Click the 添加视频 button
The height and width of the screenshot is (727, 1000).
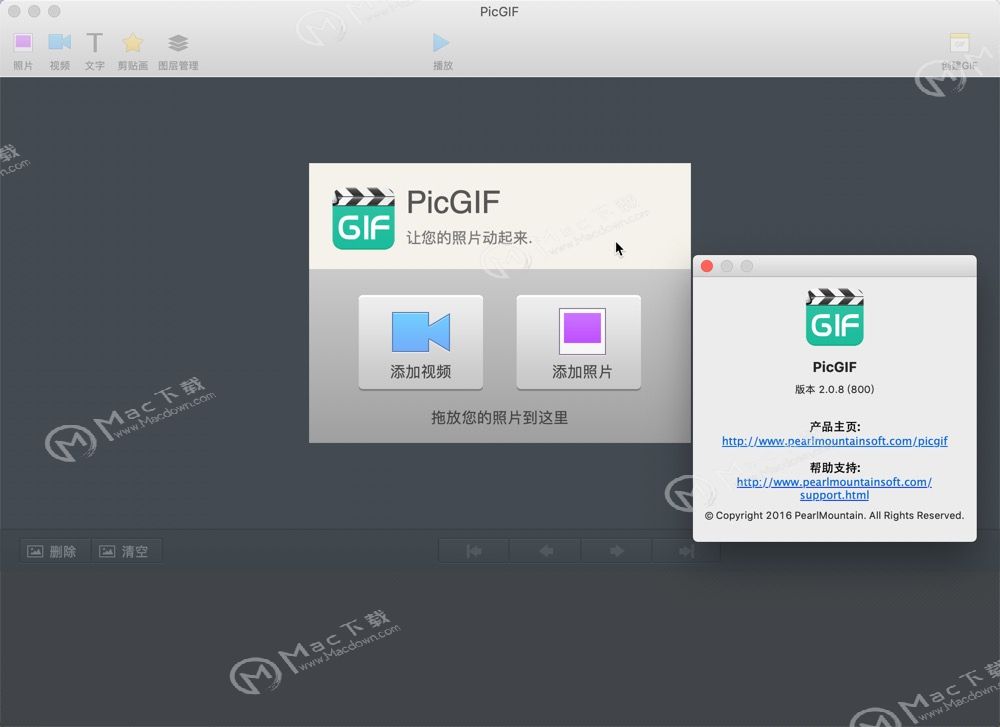click(420, 342)
